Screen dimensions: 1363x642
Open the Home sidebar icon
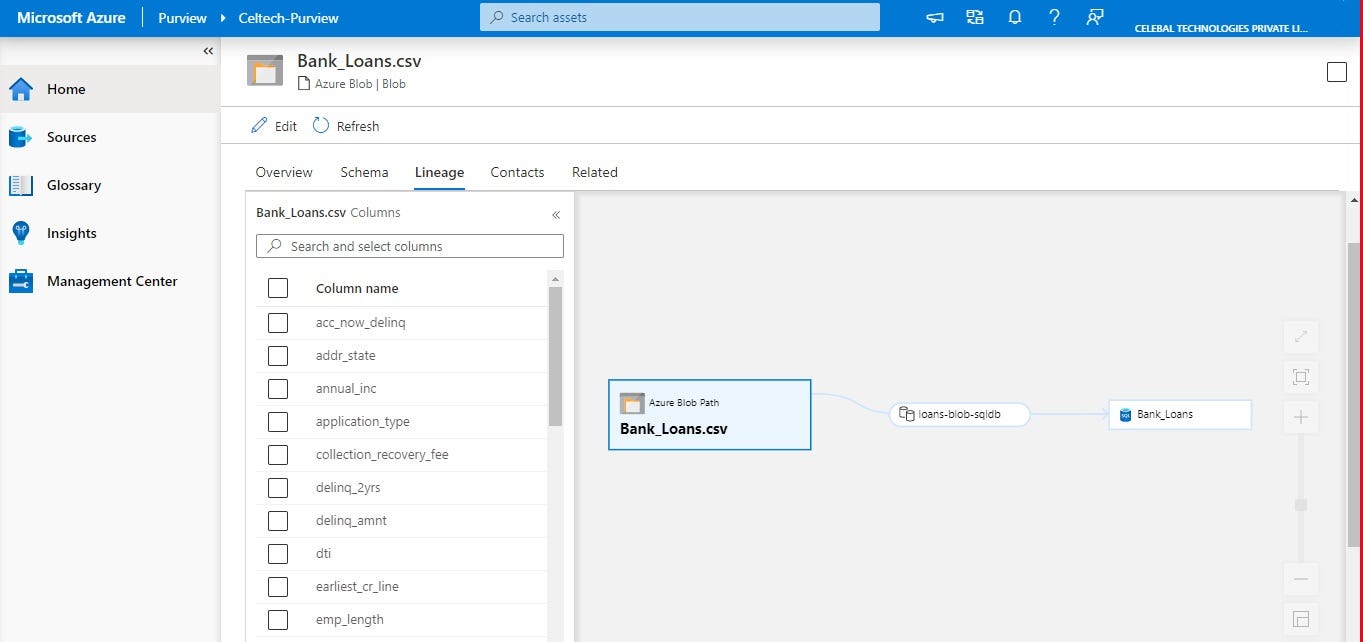point(21,89)
